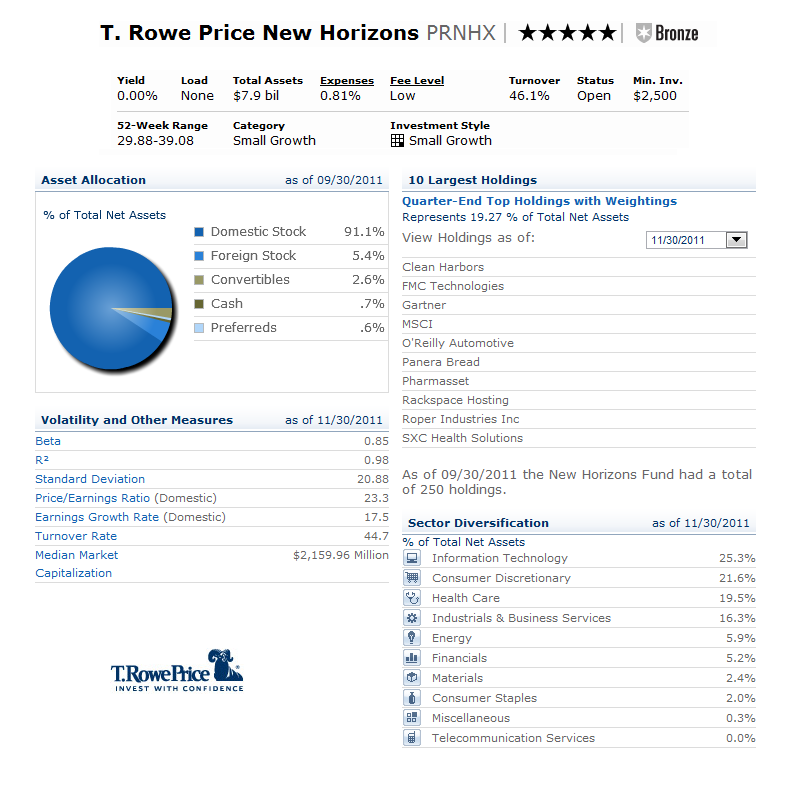Click the Energy light bulb icon
Screen dimensions: 800x788
412,637
